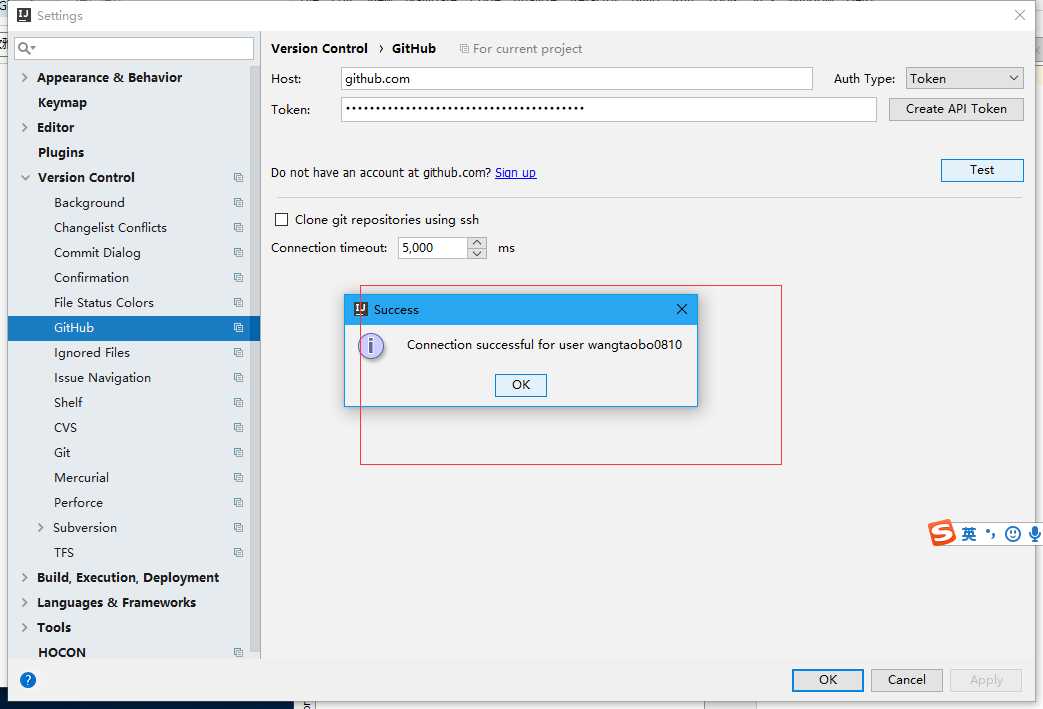This screenshot has height=709, width=1043.
Task: Expand the Tools section
Action: coord(25,627)
